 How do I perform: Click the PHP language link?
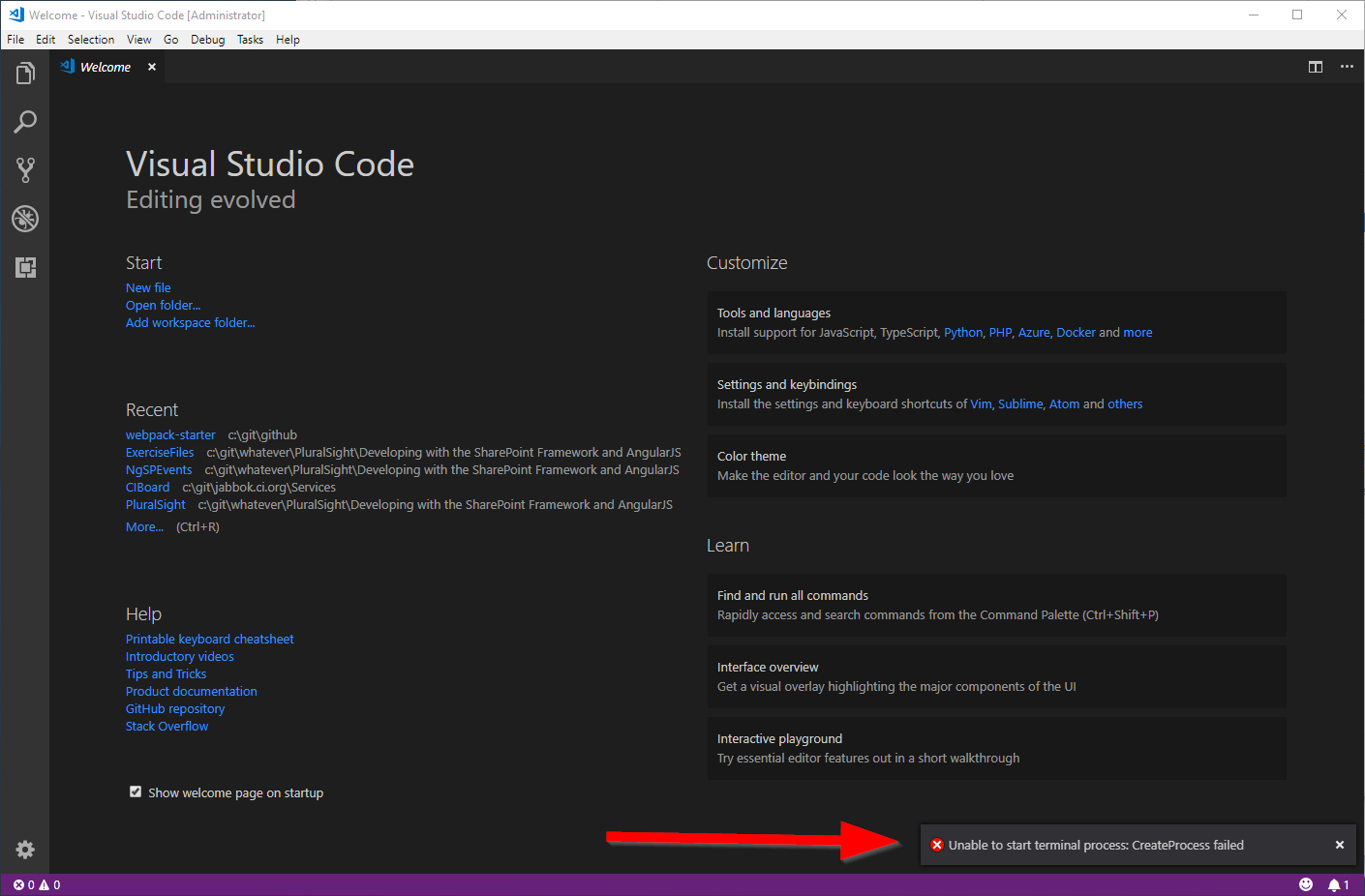pyautogui.click(x=1000, y=332)
